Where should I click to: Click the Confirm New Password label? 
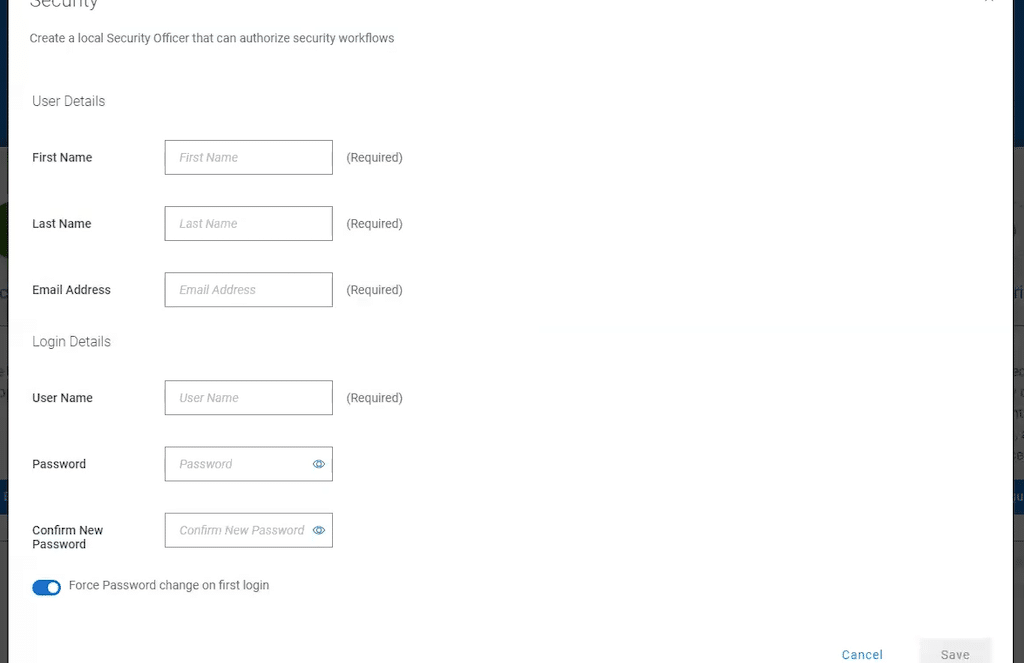pyautogui.click(x=67, y=537)
